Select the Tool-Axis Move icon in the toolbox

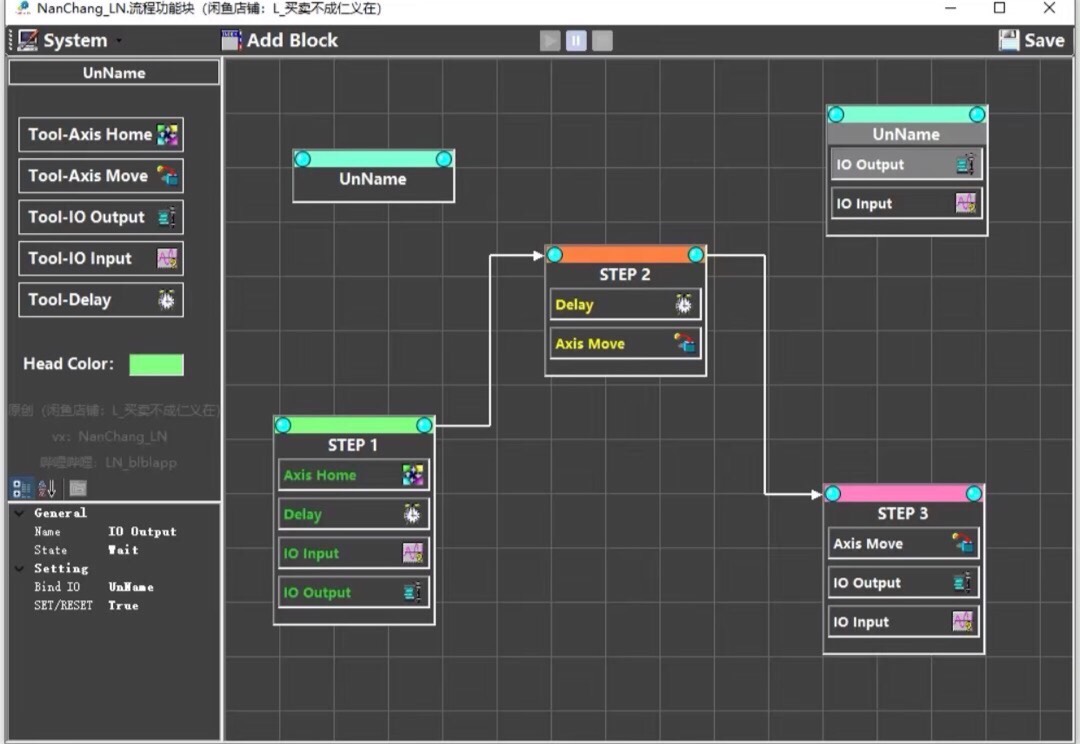click(167, 176)
